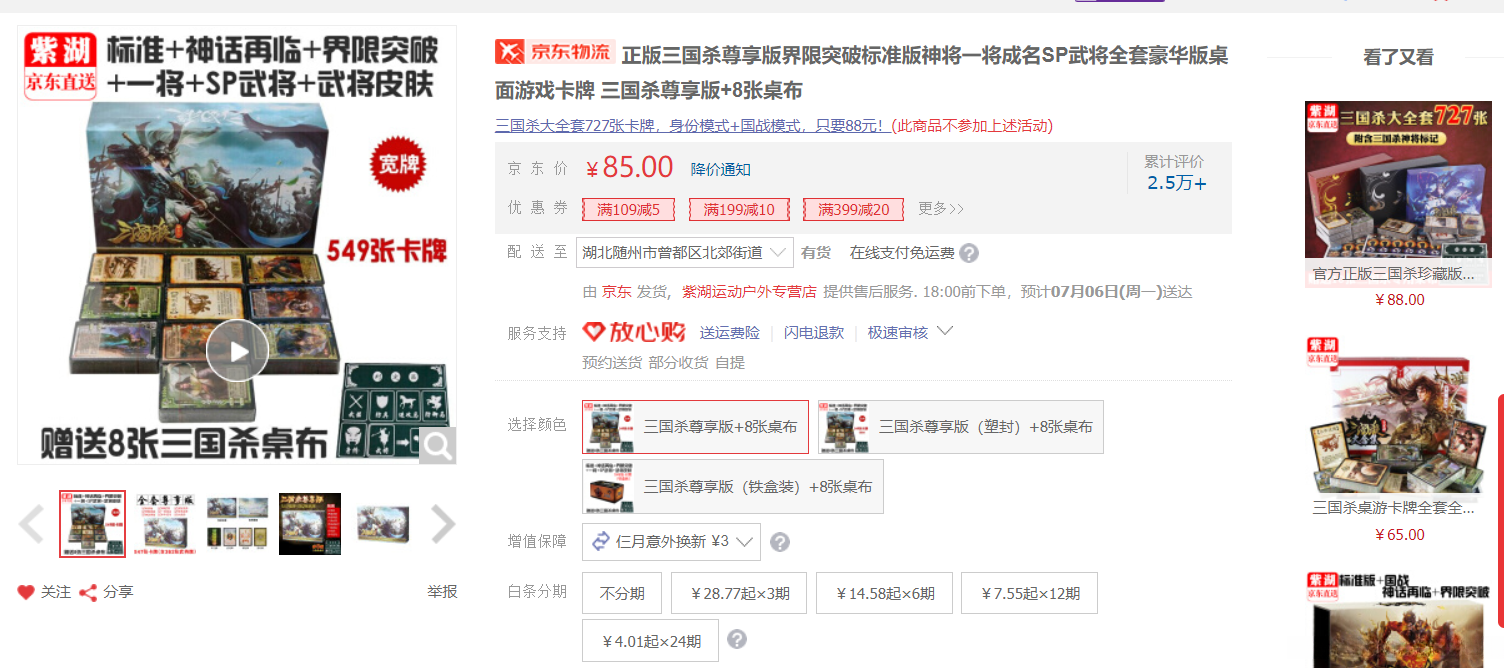Click the 白条分期 help question icon
The width and height of the screenshot is (1504, 668).
(737, 640)
